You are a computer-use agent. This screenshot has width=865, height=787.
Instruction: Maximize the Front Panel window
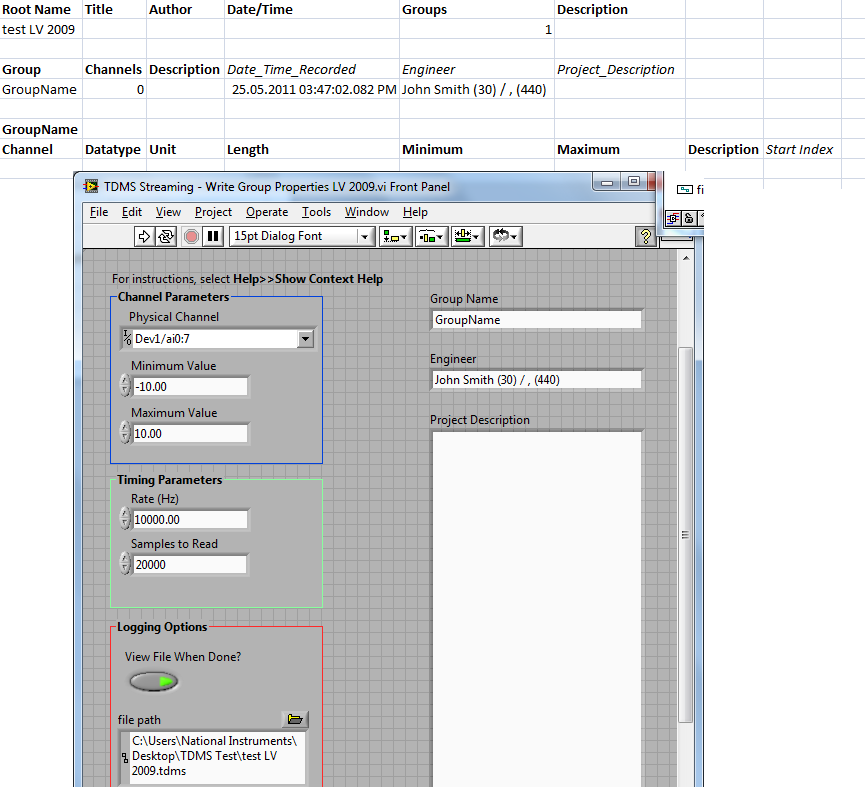pos(634,182)
